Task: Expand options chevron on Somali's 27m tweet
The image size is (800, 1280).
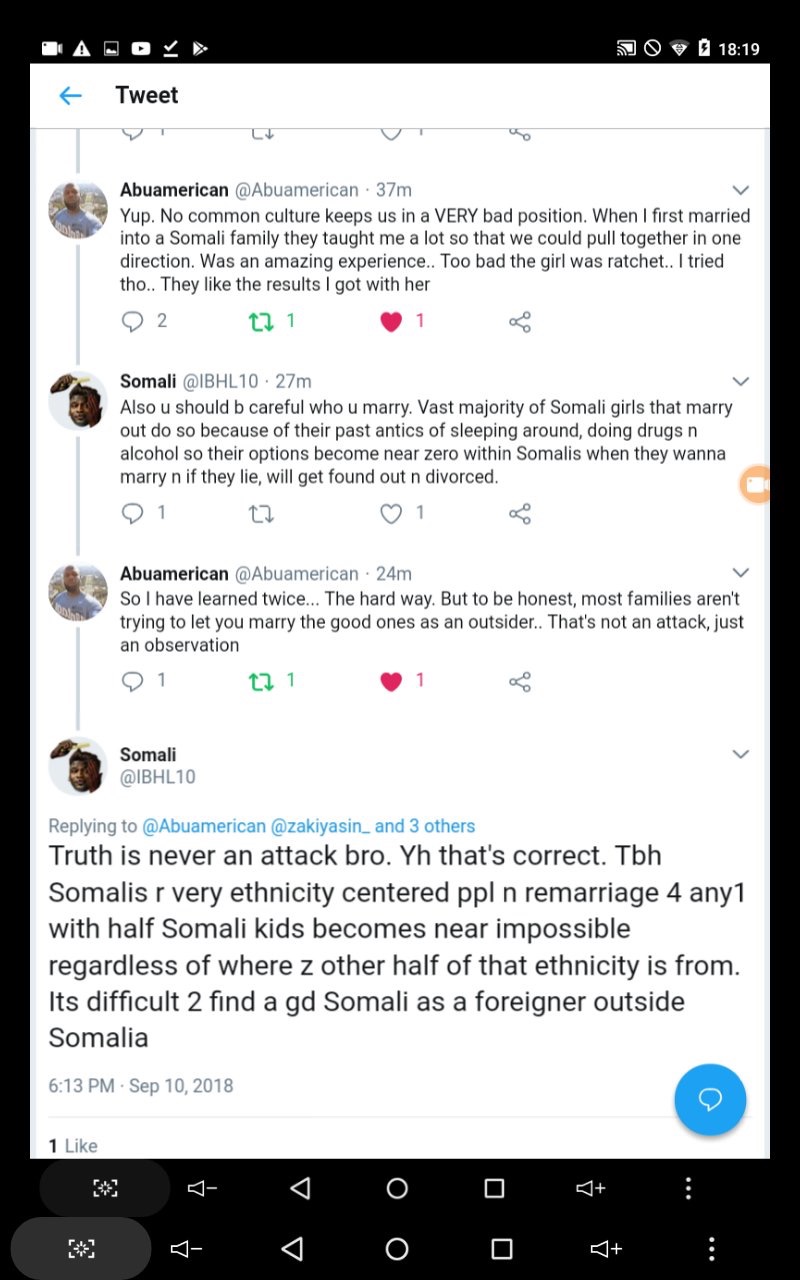Action: (x=741, y=381)
